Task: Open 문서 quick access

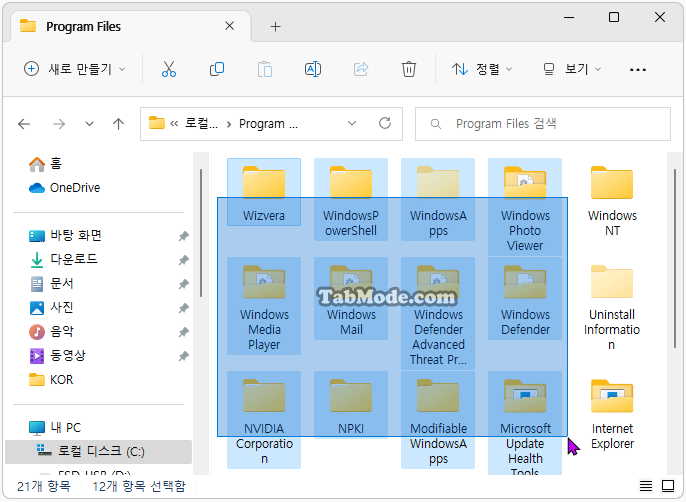Action: [x=52, y=284]
